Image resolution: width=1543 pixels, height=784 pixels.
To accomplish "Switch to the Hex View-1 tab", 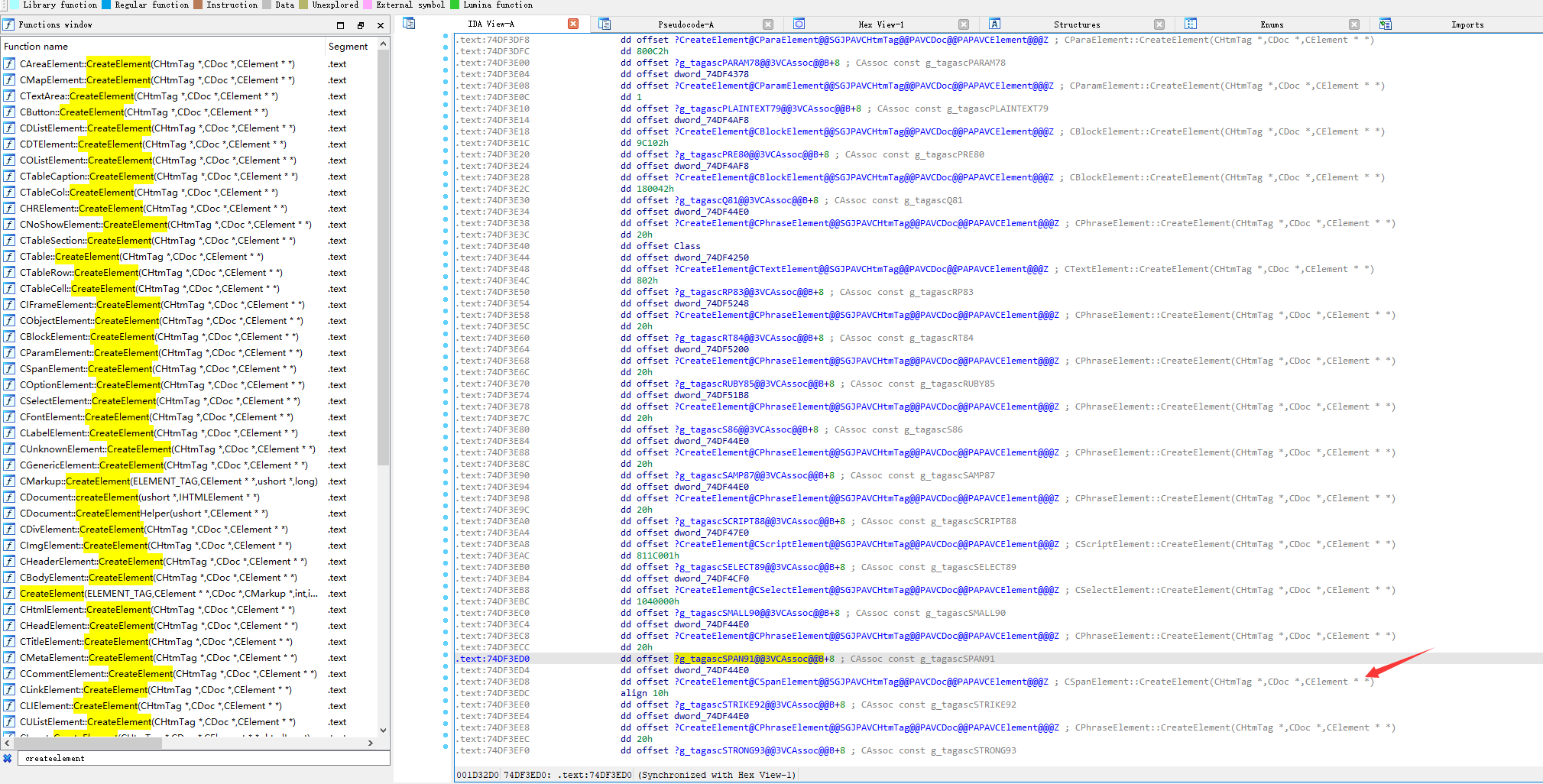I will 880,24.
